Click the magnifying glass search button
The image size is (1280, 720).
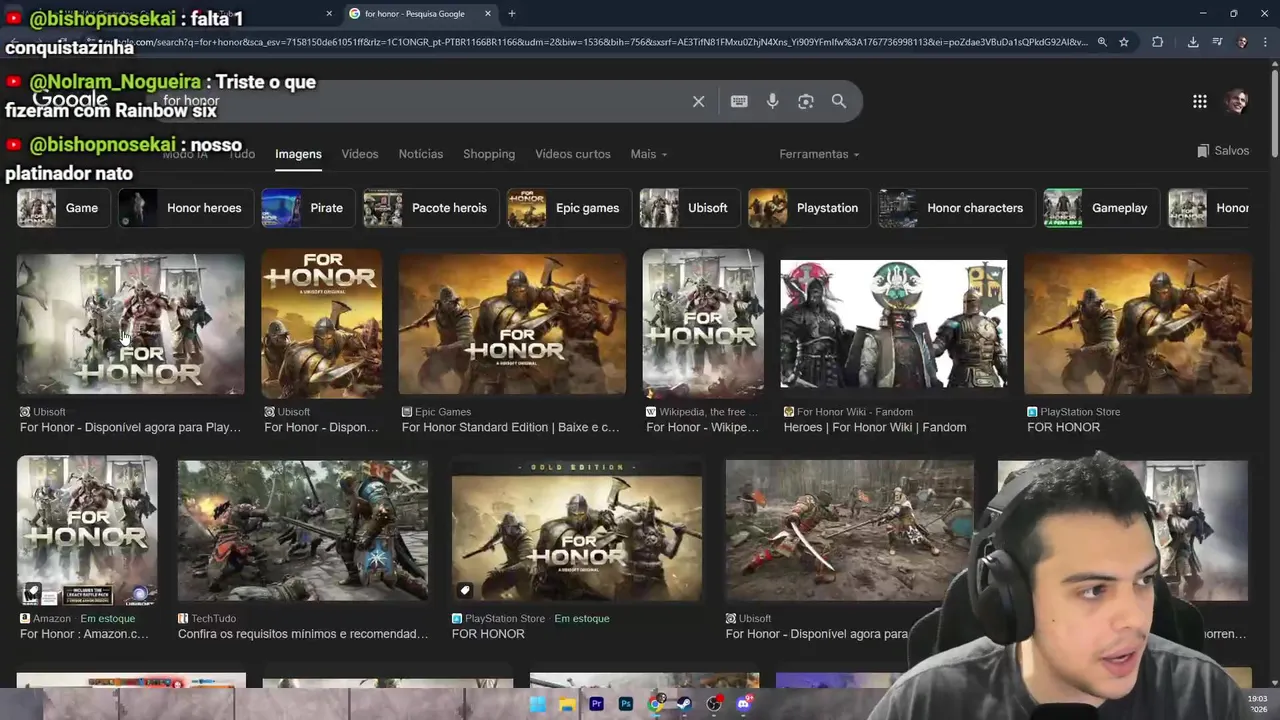coord(839,101)
